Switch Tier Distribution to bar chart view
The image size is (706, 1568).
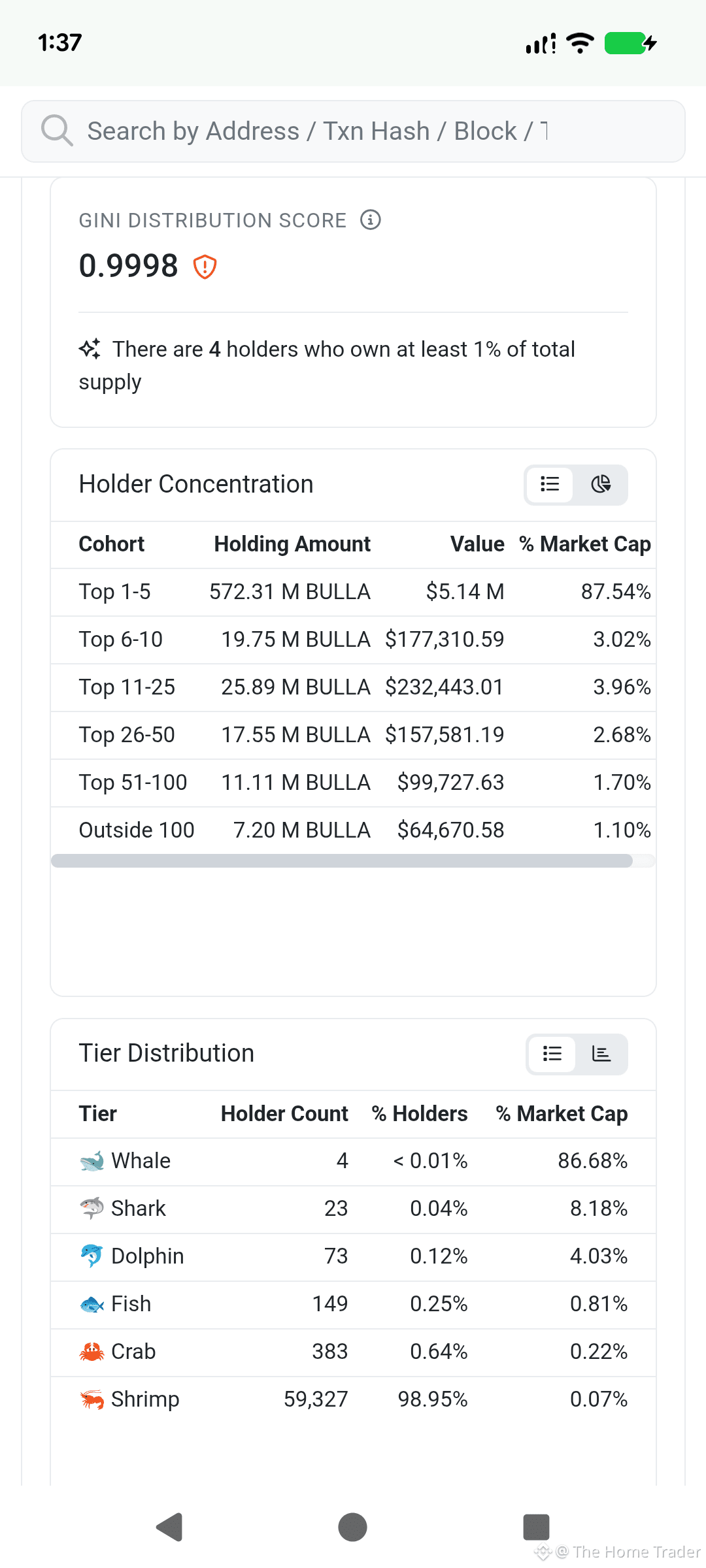pos(601,1053)
